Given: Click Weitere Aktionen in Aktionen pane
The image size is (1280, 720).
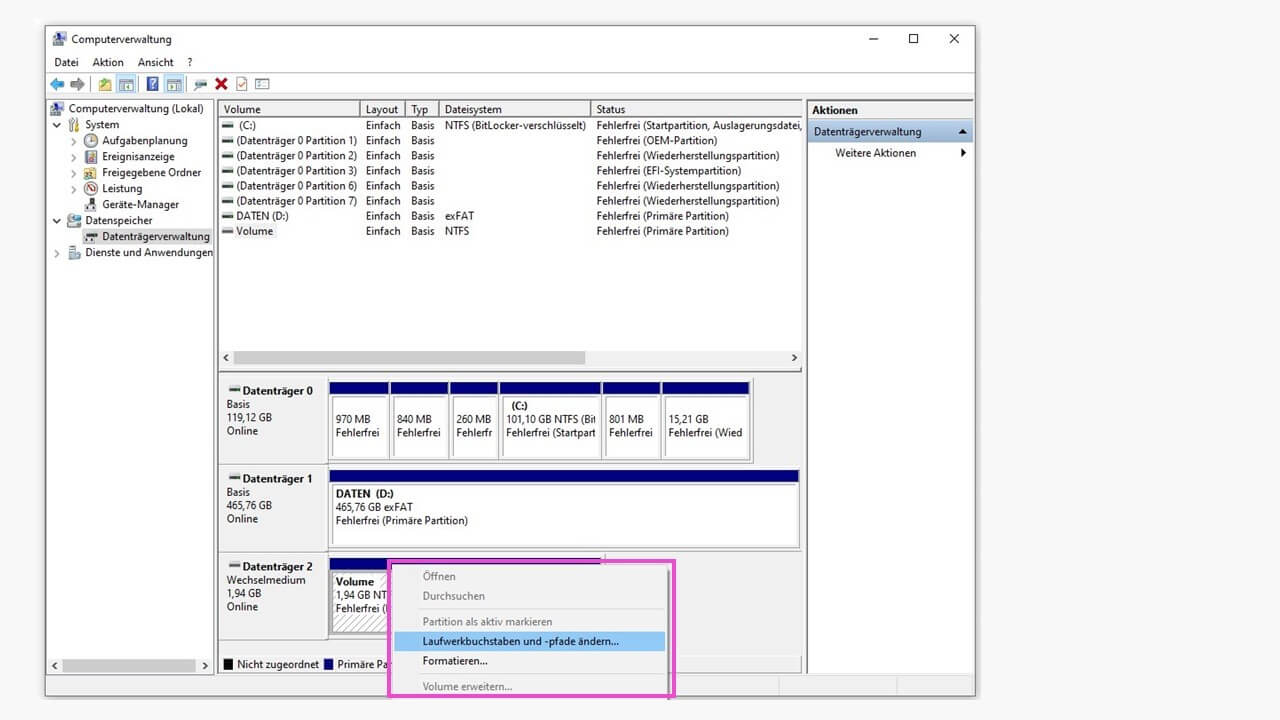Looking at the screenshot, I should (x=875, y=153).
